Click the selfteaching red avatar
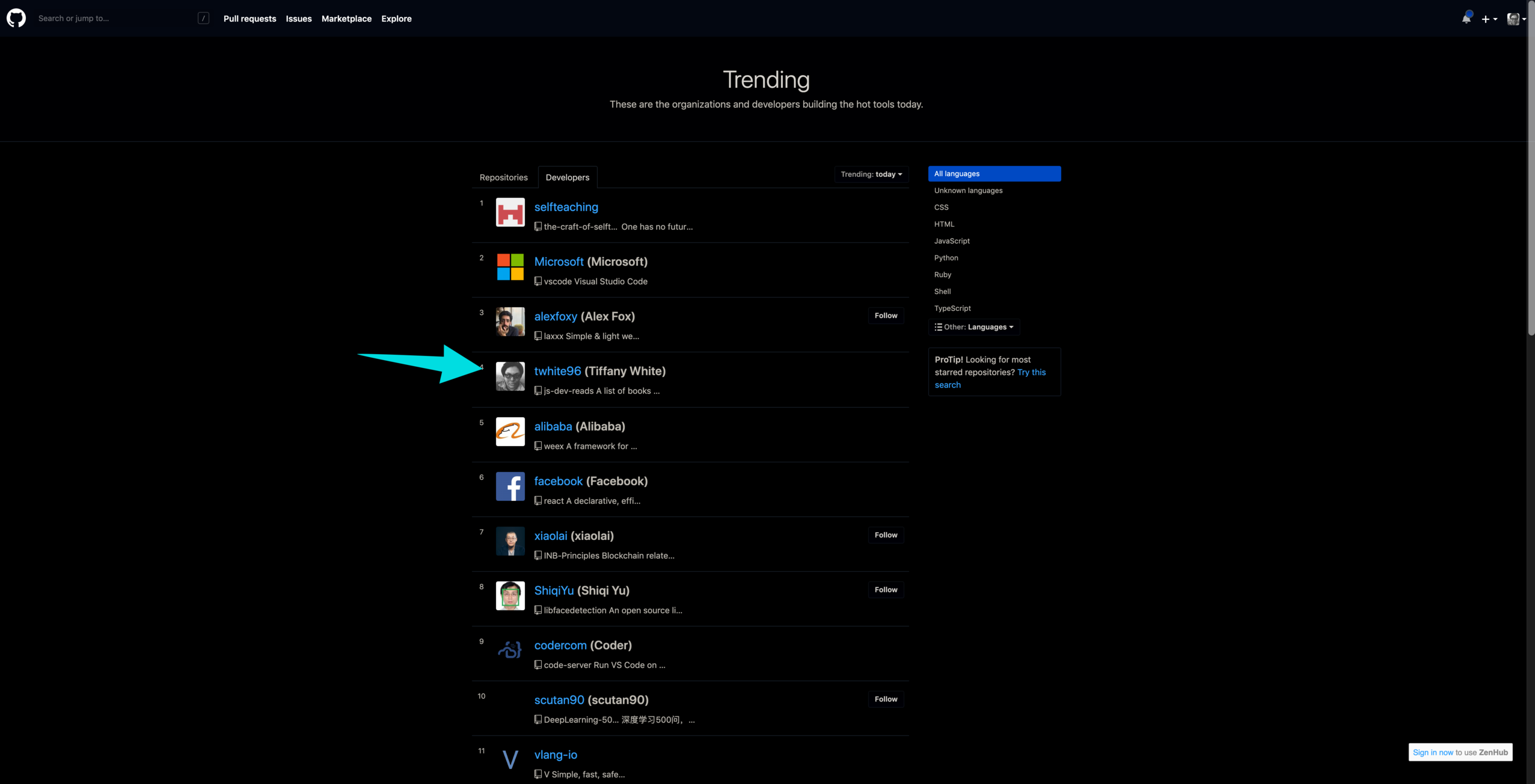Image resolution: width=1535 pixels, height=784 pixels. click(x=510, y=212)
